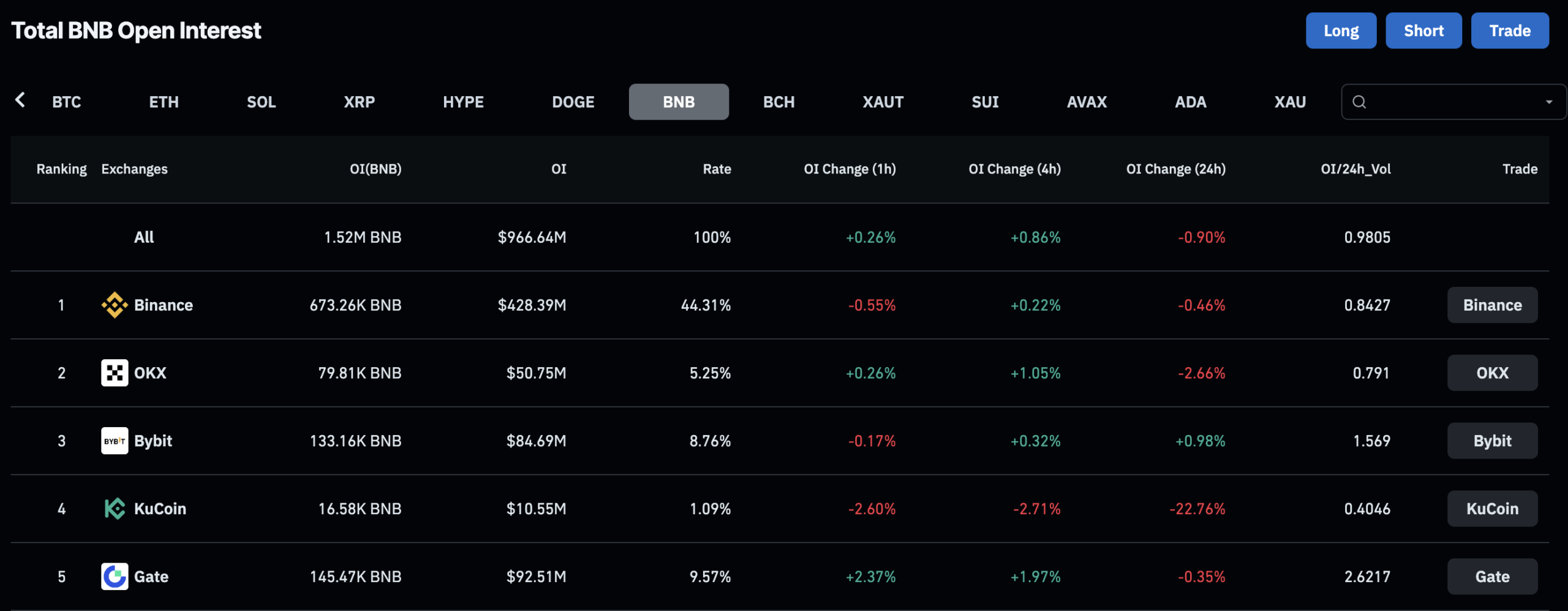
Task: Click the KuCoin logo icon
Action: (115, 509)
